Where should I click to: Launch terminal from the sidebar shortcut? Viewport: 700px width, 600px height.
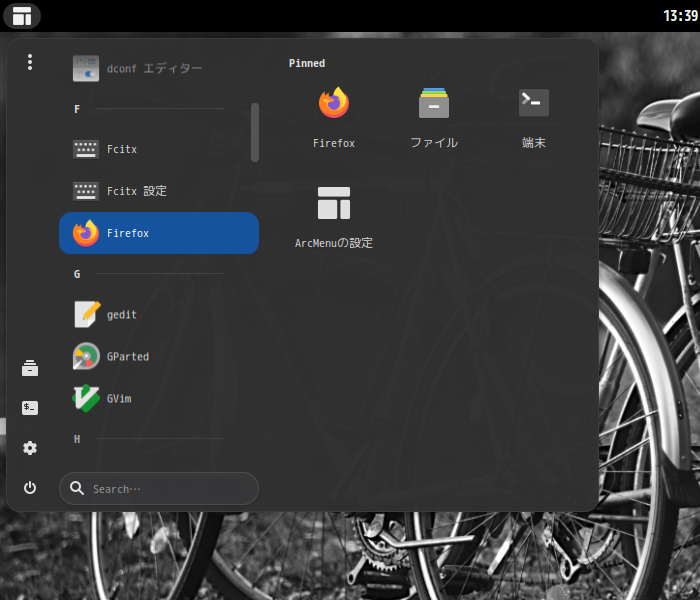coord(30,408)
